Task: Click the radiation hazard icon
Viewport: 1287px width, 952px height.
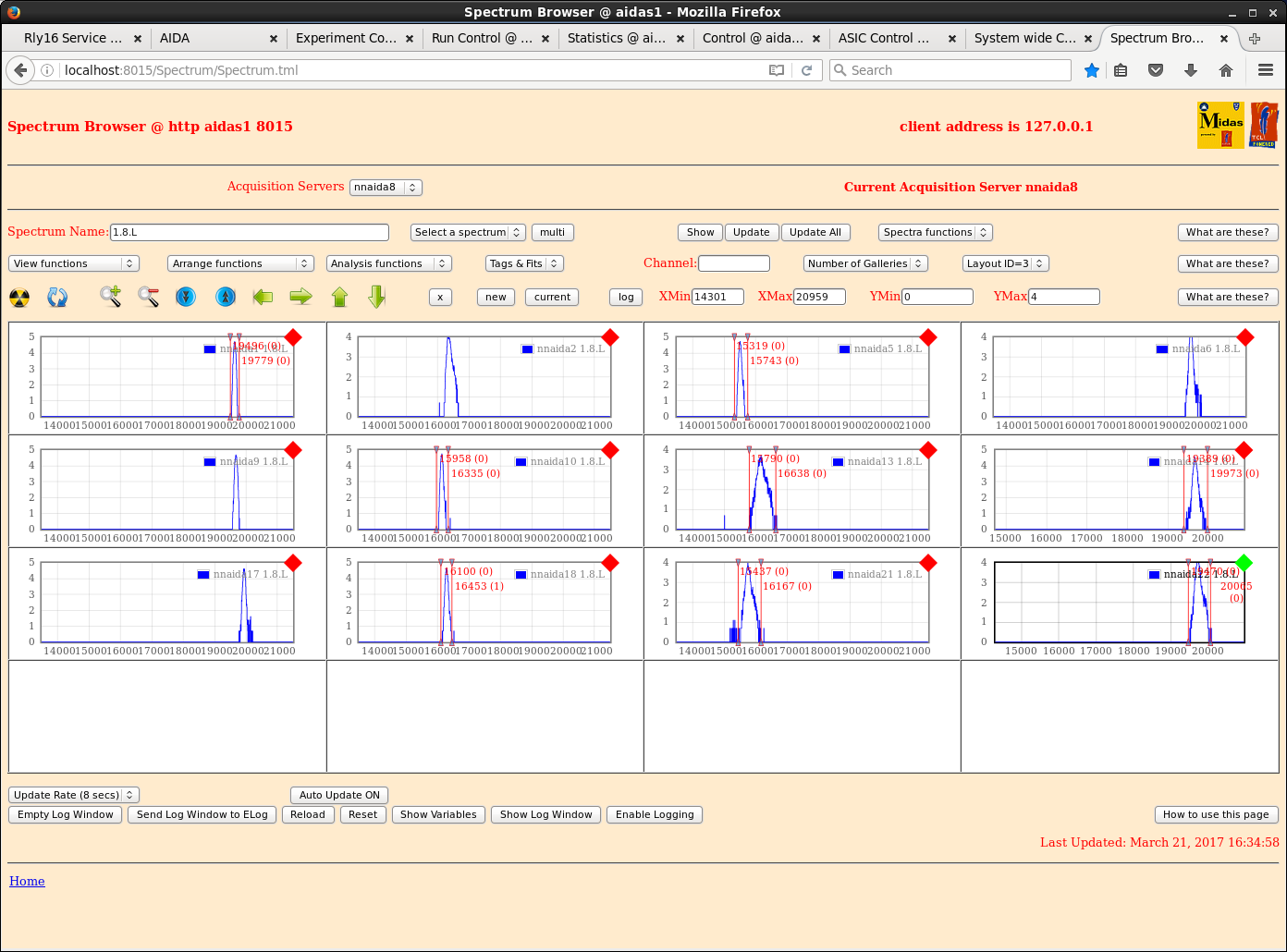Action: [x=19, y=298]
